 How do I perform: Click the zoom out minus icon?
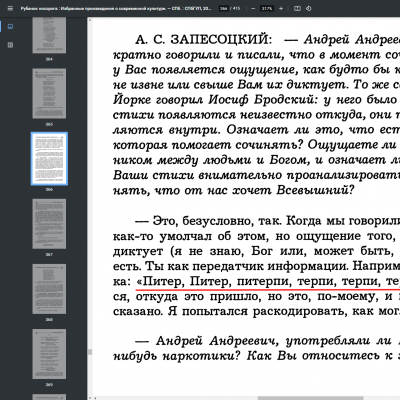253,9
